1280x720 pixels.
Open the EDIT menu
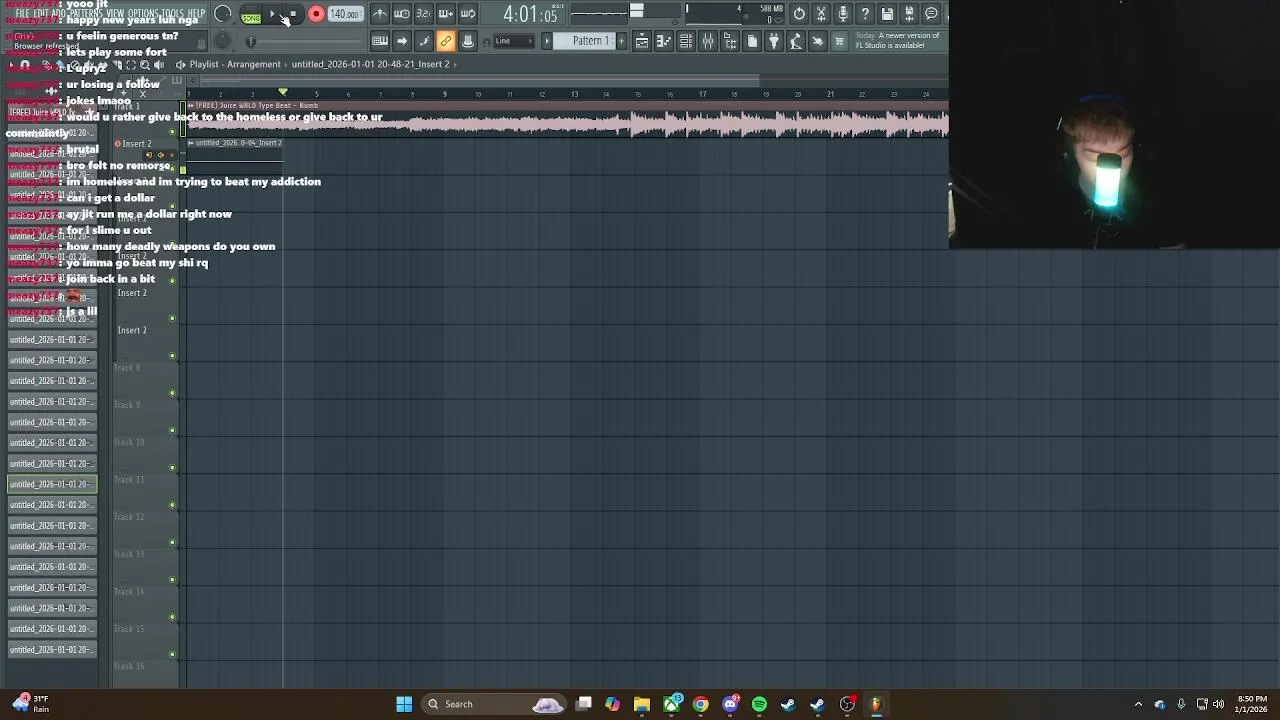41,14
